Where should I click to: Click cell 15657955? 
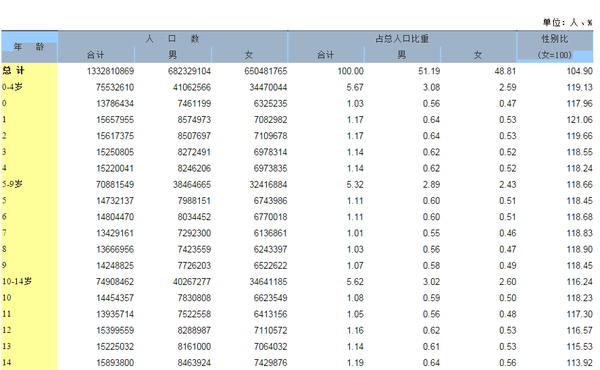click(x=115, y=120)
